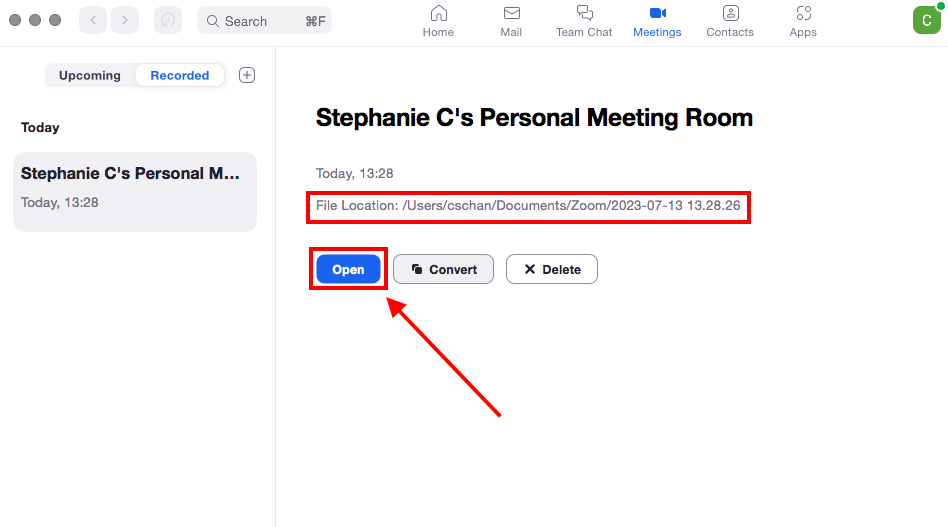
Task: Open the history clock button
Action: [x=168, y=21]
